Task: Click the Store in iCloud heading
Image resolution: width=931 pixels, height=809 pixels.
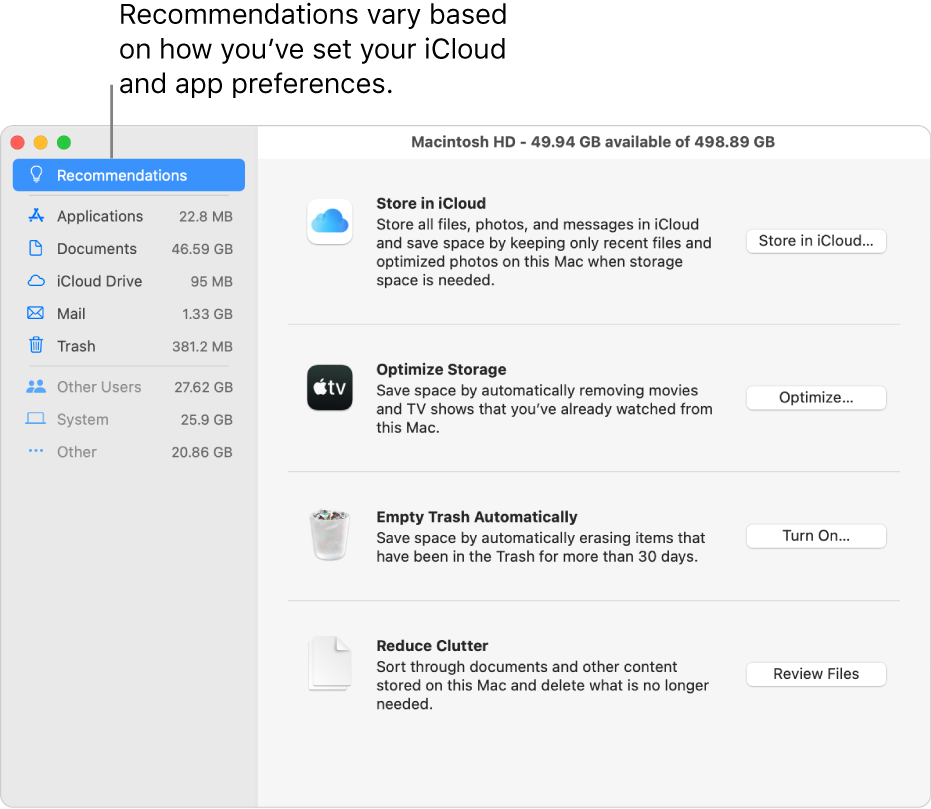Action: (431, 204)
